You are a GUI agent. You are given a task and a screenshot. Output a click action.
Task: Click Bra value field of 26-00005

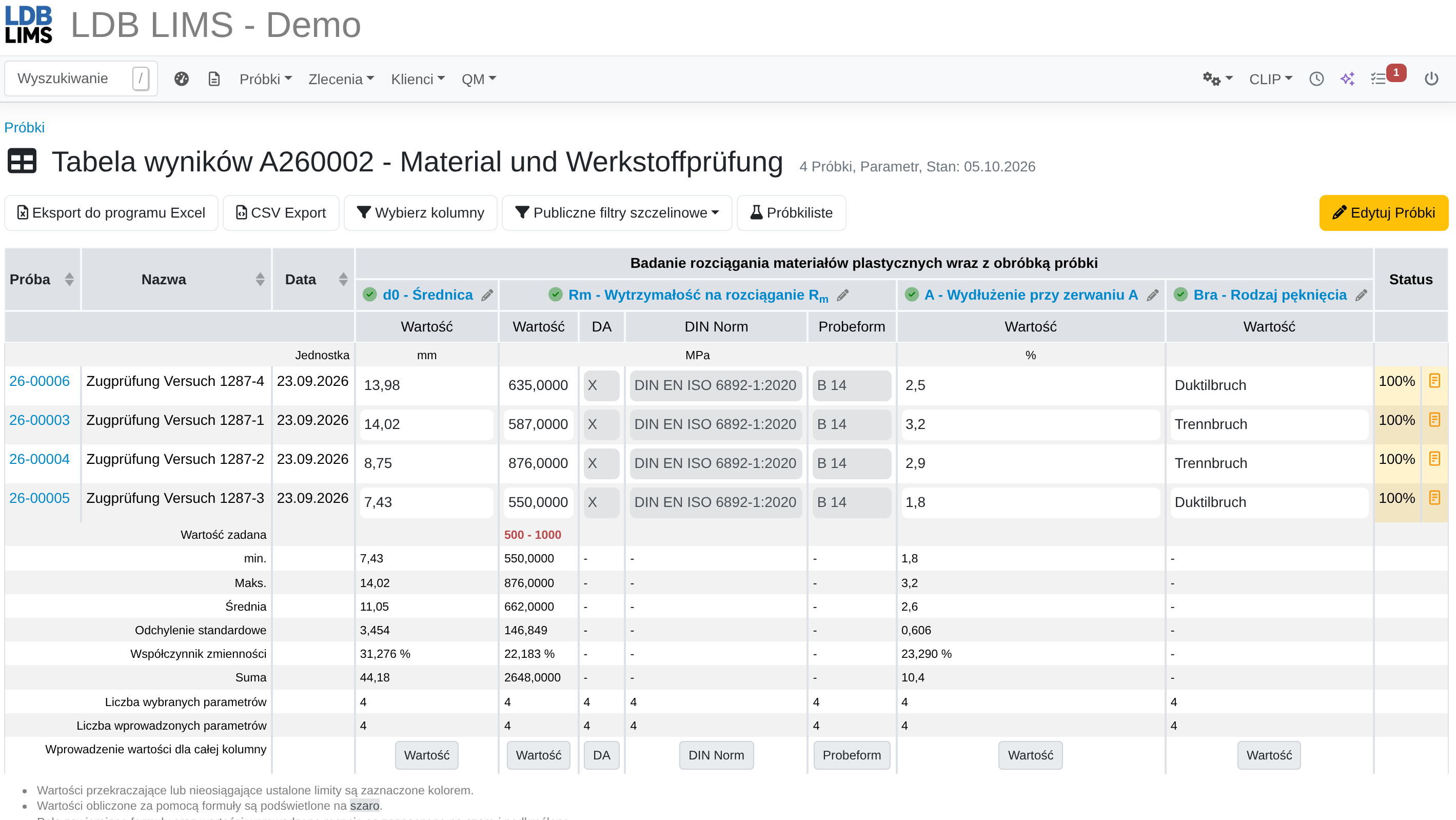(x=1269, y=502)
